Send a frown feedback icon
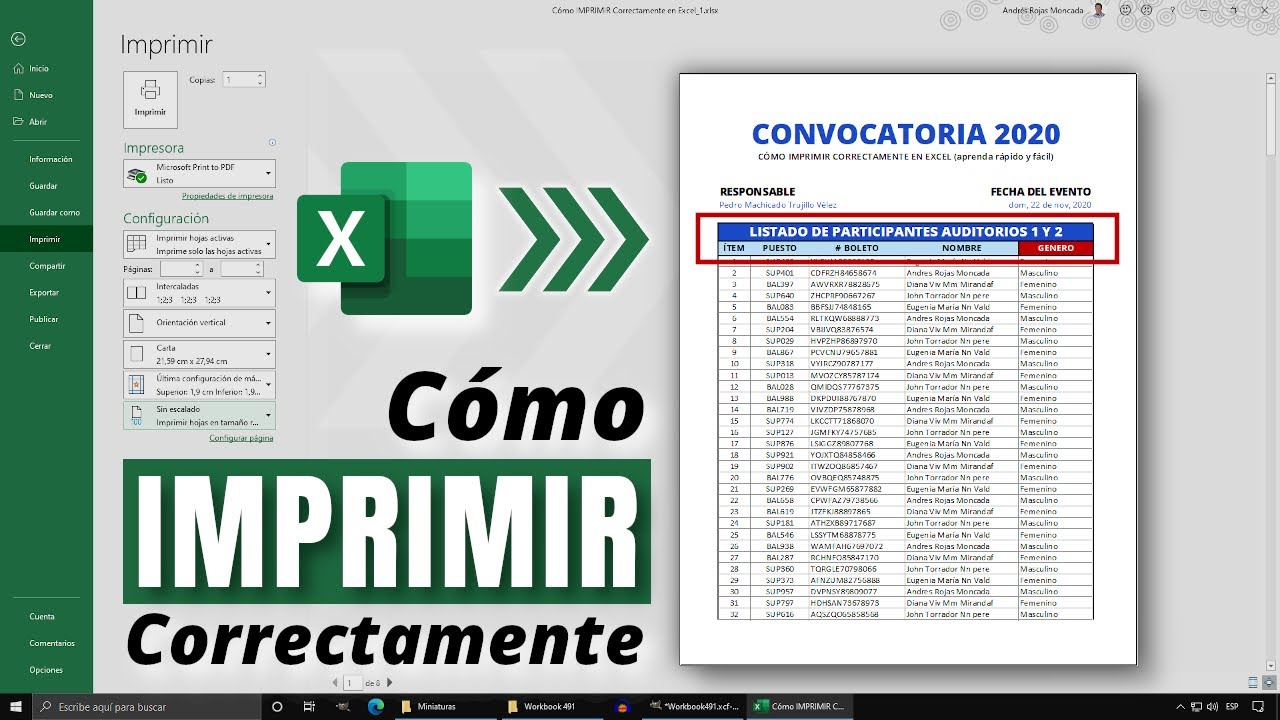Viewport: 1280px width, 720px height. [1147, 10]
